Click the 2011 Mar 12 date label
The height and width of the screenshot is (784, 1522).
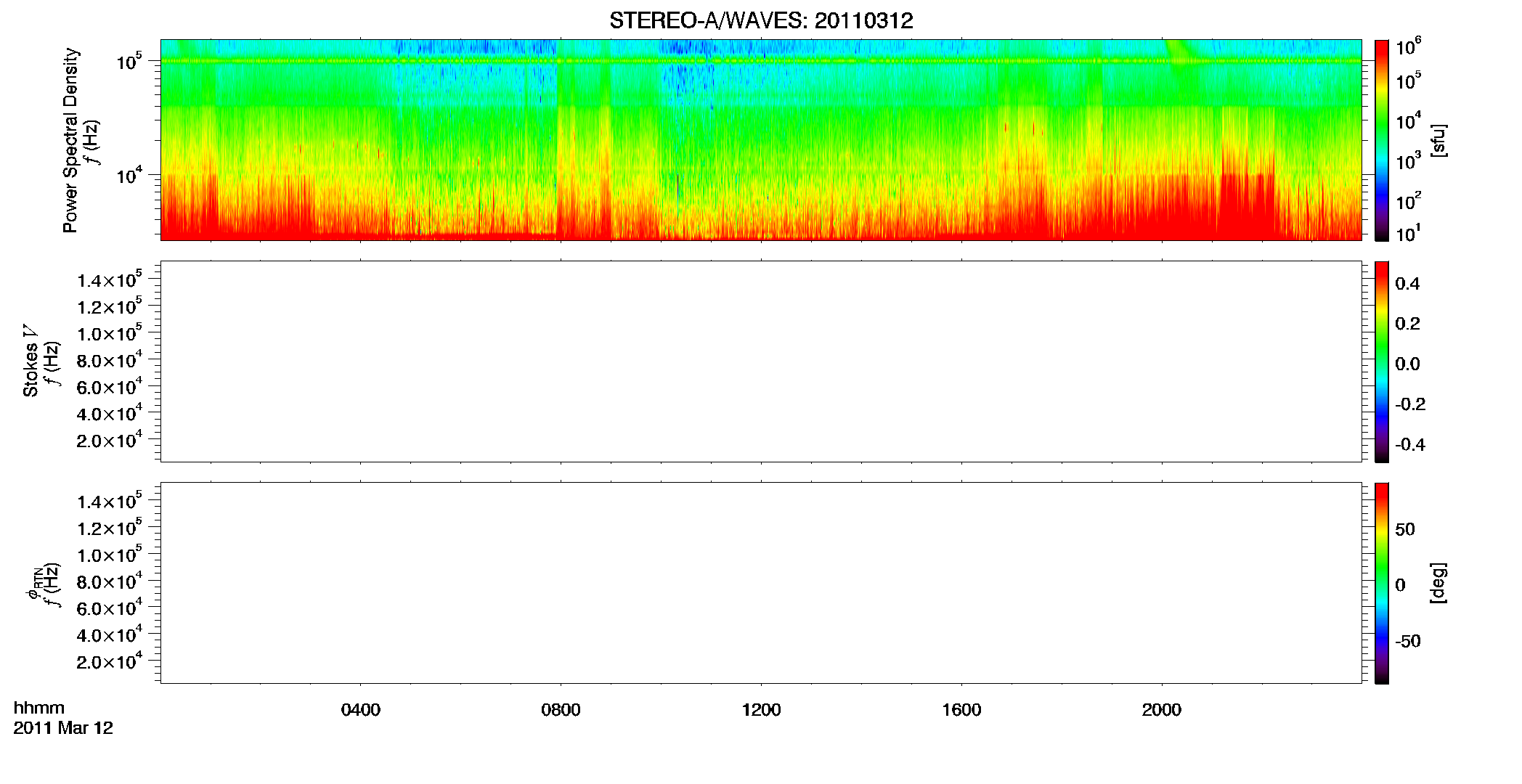point(63,728)
